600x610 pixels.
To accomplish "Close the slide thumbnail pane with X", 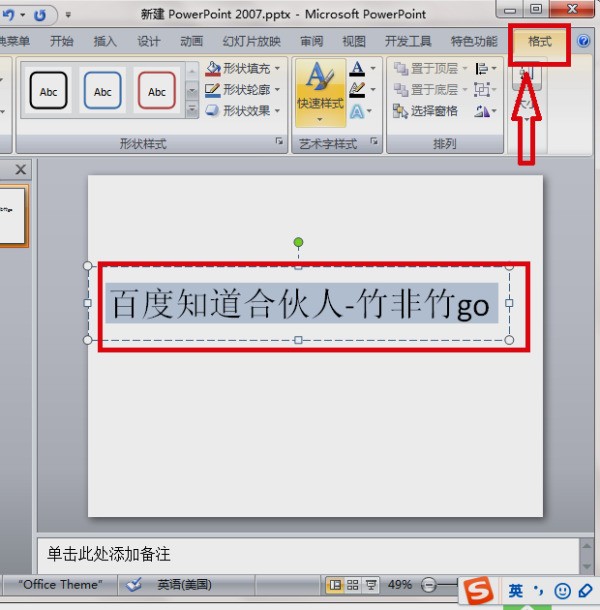I will click(20, 169).
